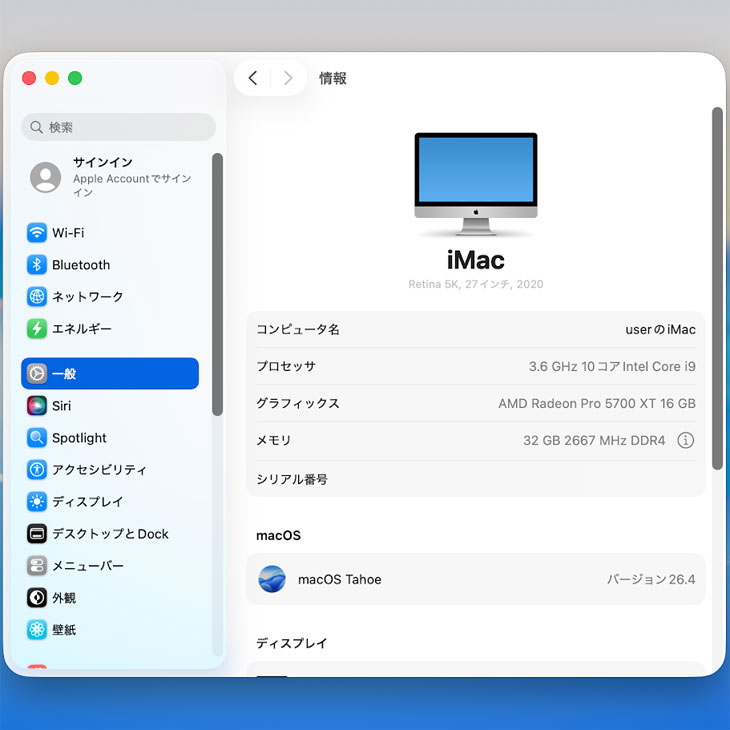Viewport: 730px width, 730px height.
Task: Select メニューバー in the sidebar
Action: [88, 566]
